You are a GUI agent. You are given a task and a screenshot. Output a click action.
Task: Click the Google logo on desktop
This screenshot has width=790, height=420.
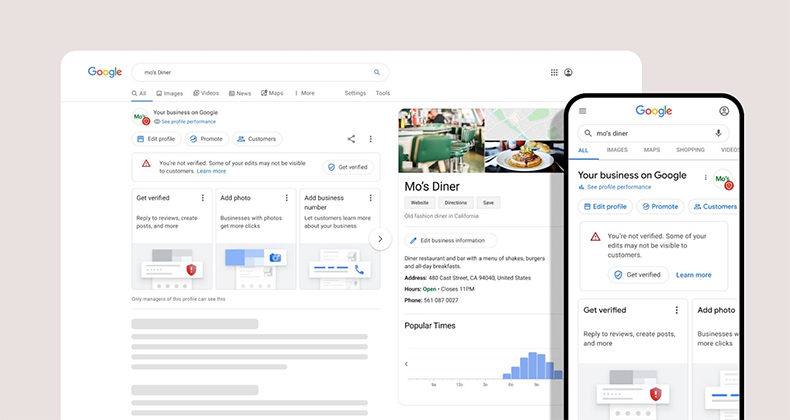click(105, 72)
